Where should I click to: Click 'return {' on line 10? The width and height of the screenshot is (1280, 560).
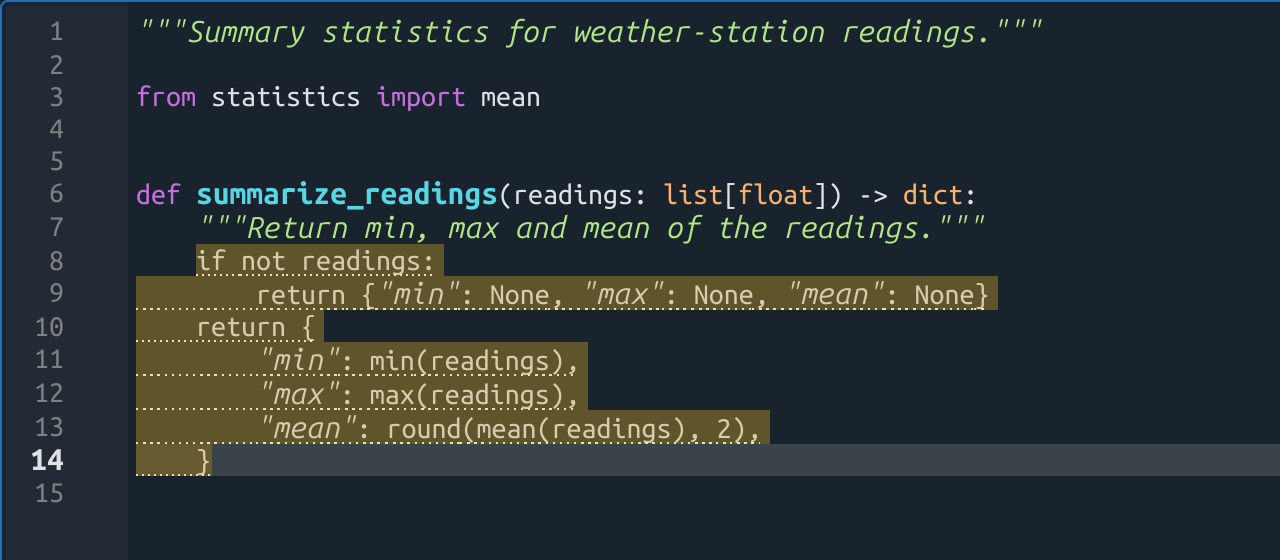point(256,327)
